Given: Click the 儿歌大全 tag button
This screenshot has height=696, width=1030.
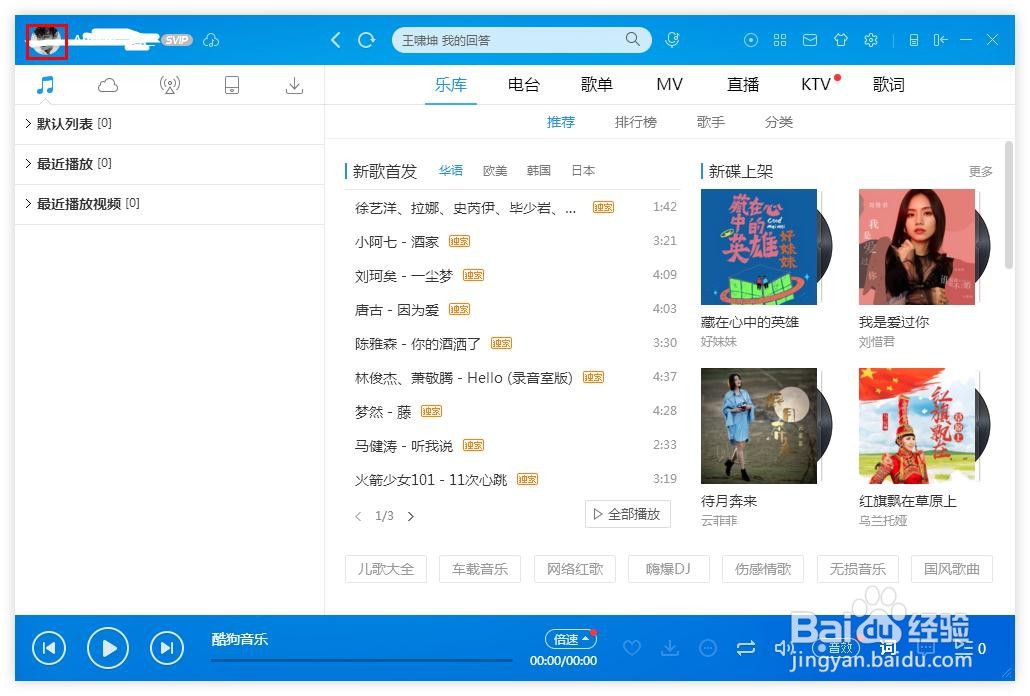Looking at the screenshot, I should [386, 569].
